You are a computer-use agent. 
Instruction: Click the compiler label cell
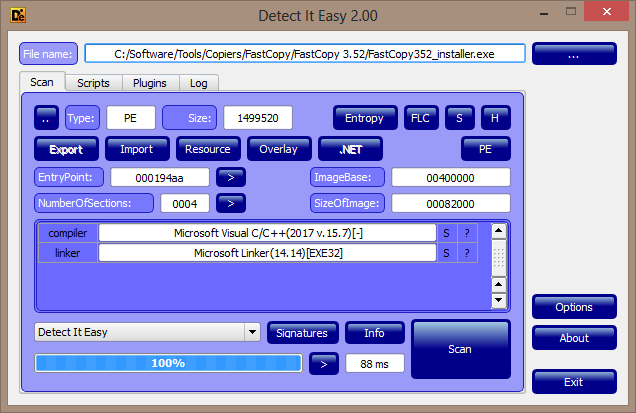point(68,233)
